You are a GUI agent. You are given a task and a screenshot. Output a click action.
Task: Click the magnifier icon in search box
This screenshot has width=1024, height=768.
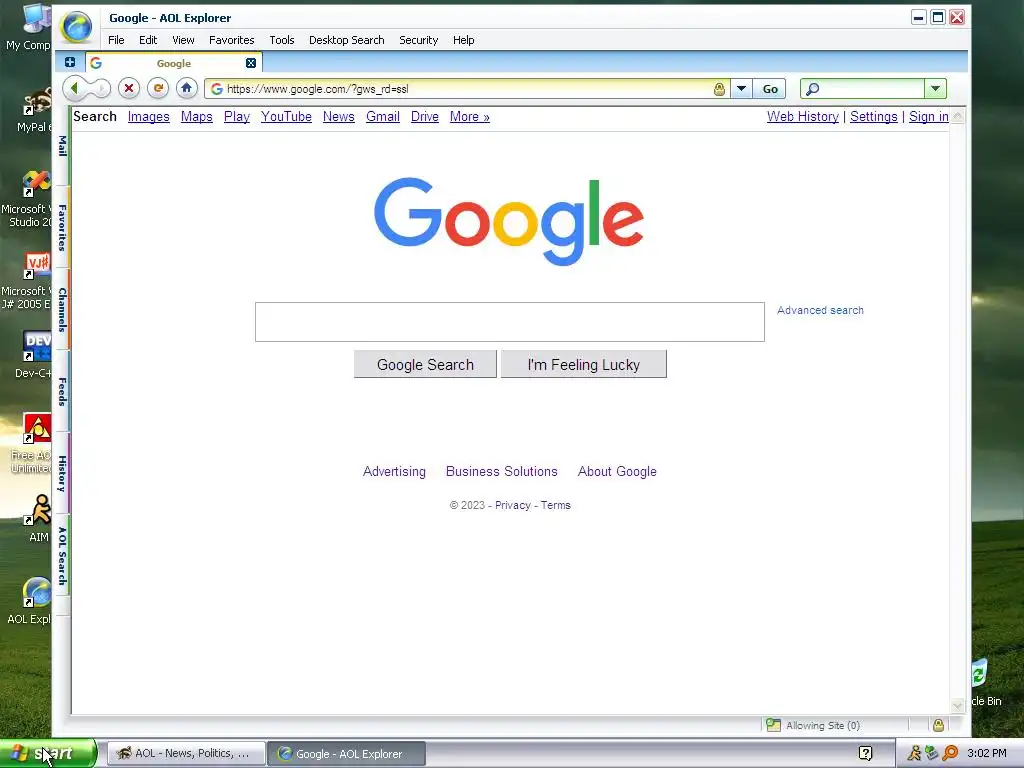coord(812,89)
